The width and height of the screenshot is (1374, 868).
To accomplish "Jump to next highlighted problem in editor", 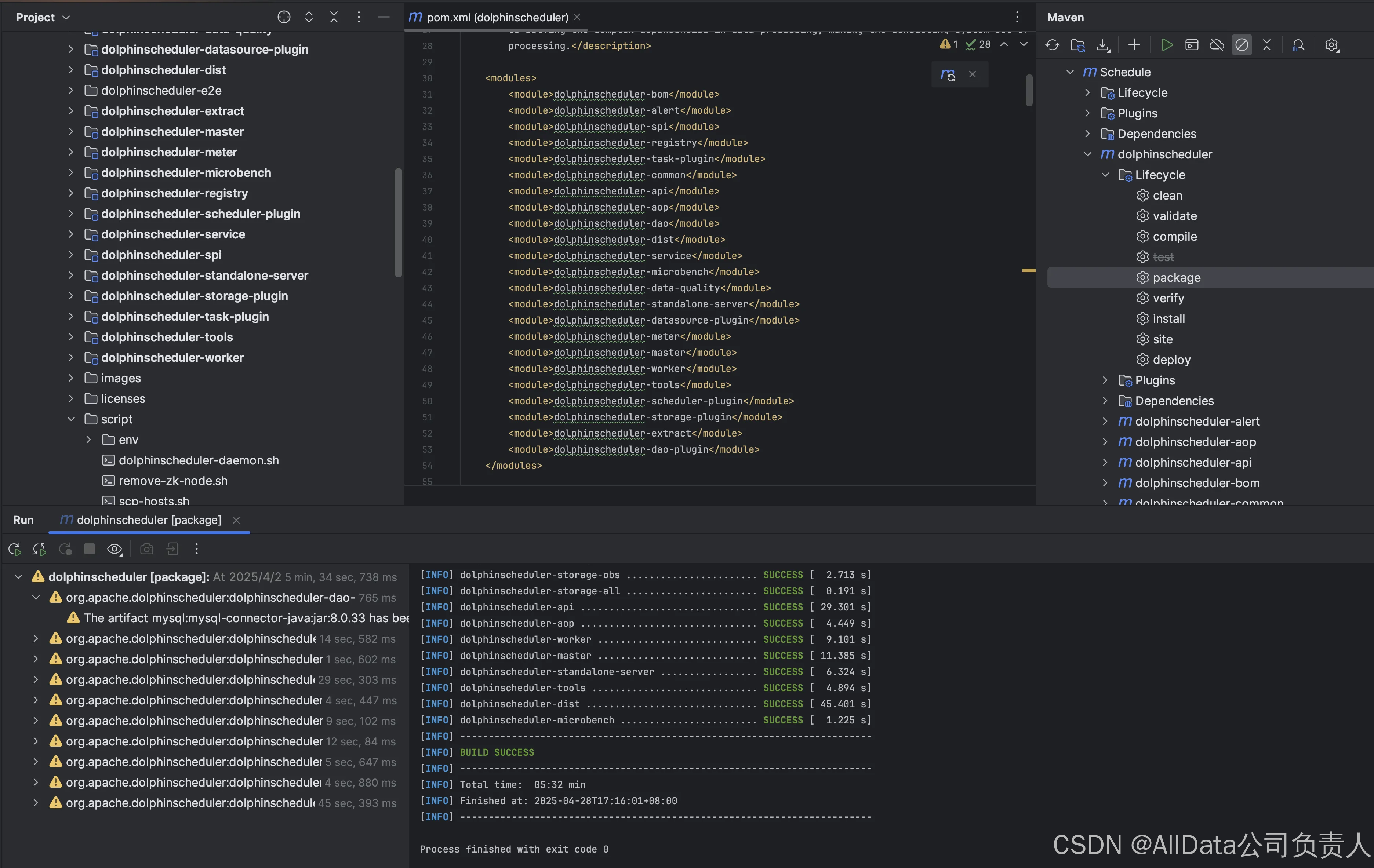I will point(1024,44).
